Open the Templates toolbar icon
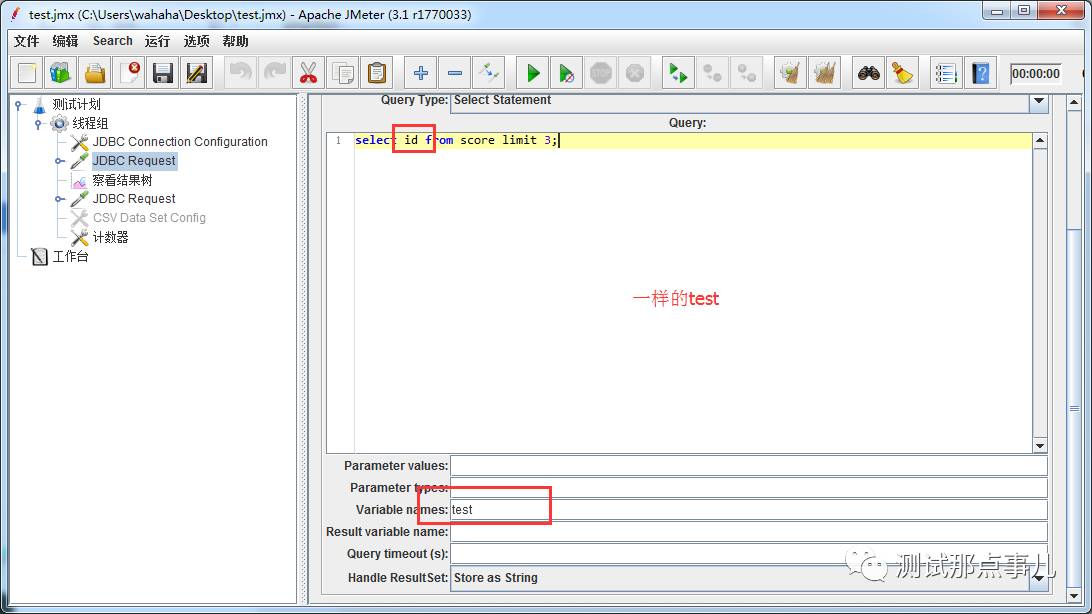Image resolution: width=1092 pixels, height=614 pixels. click(x=61, y=73)
